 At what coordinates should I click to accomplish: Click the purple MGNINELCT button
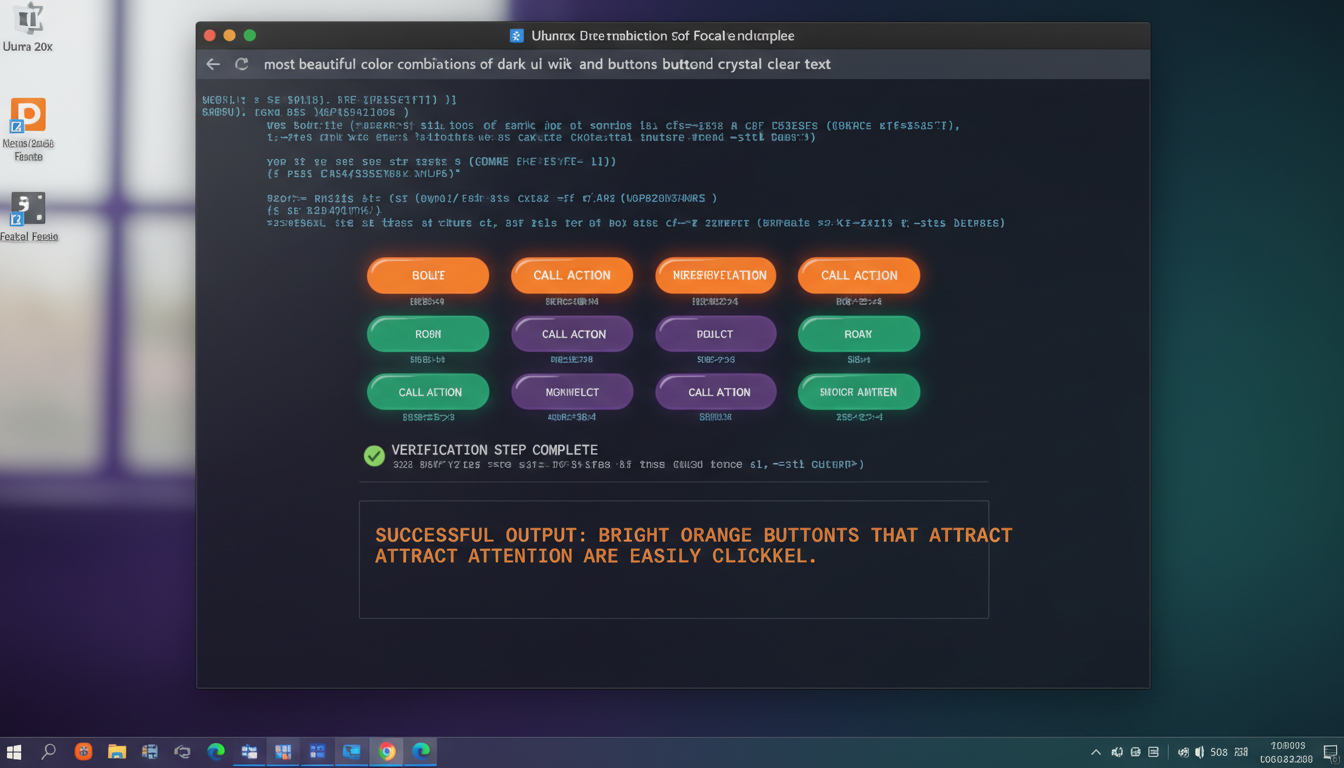coord(572,392)
